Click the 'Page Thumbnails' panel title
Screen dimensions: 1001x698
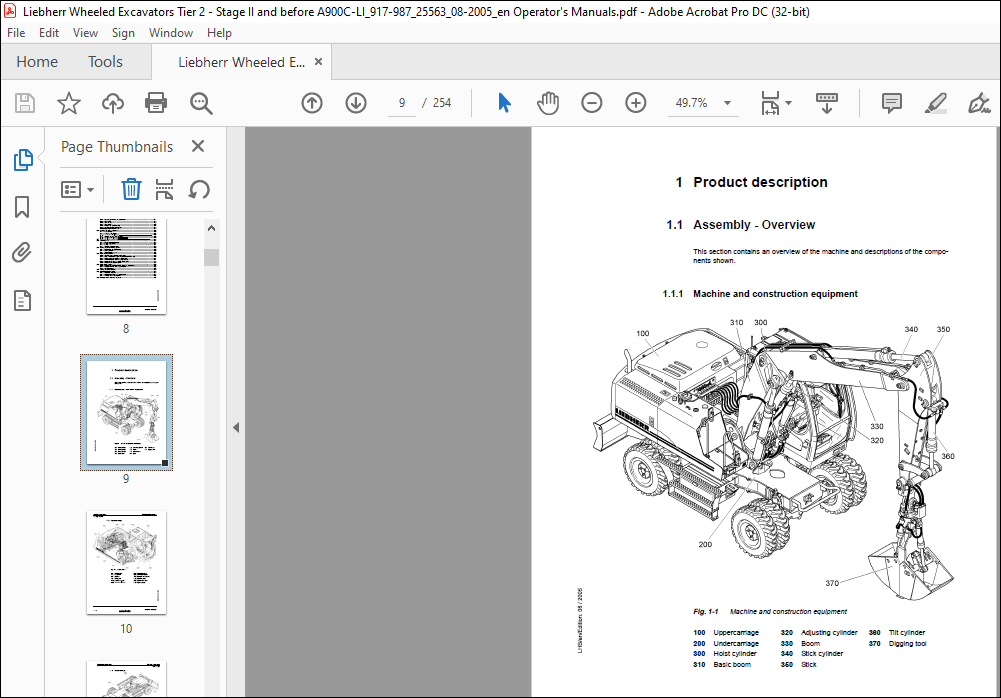117,147
